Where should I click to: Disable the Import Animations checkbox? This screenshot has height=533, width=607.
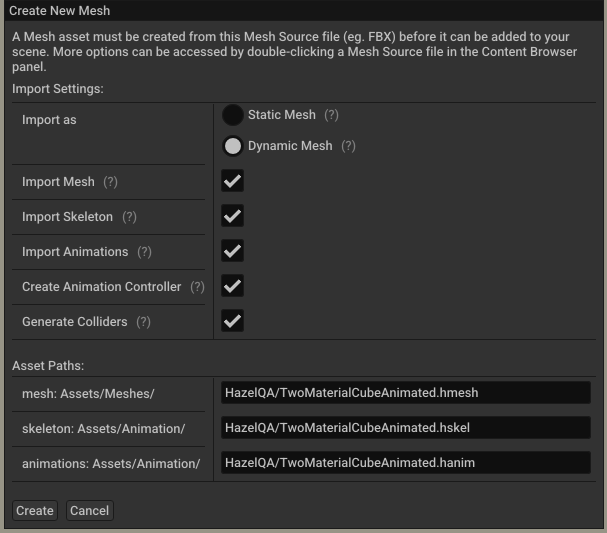pos(233,251)
